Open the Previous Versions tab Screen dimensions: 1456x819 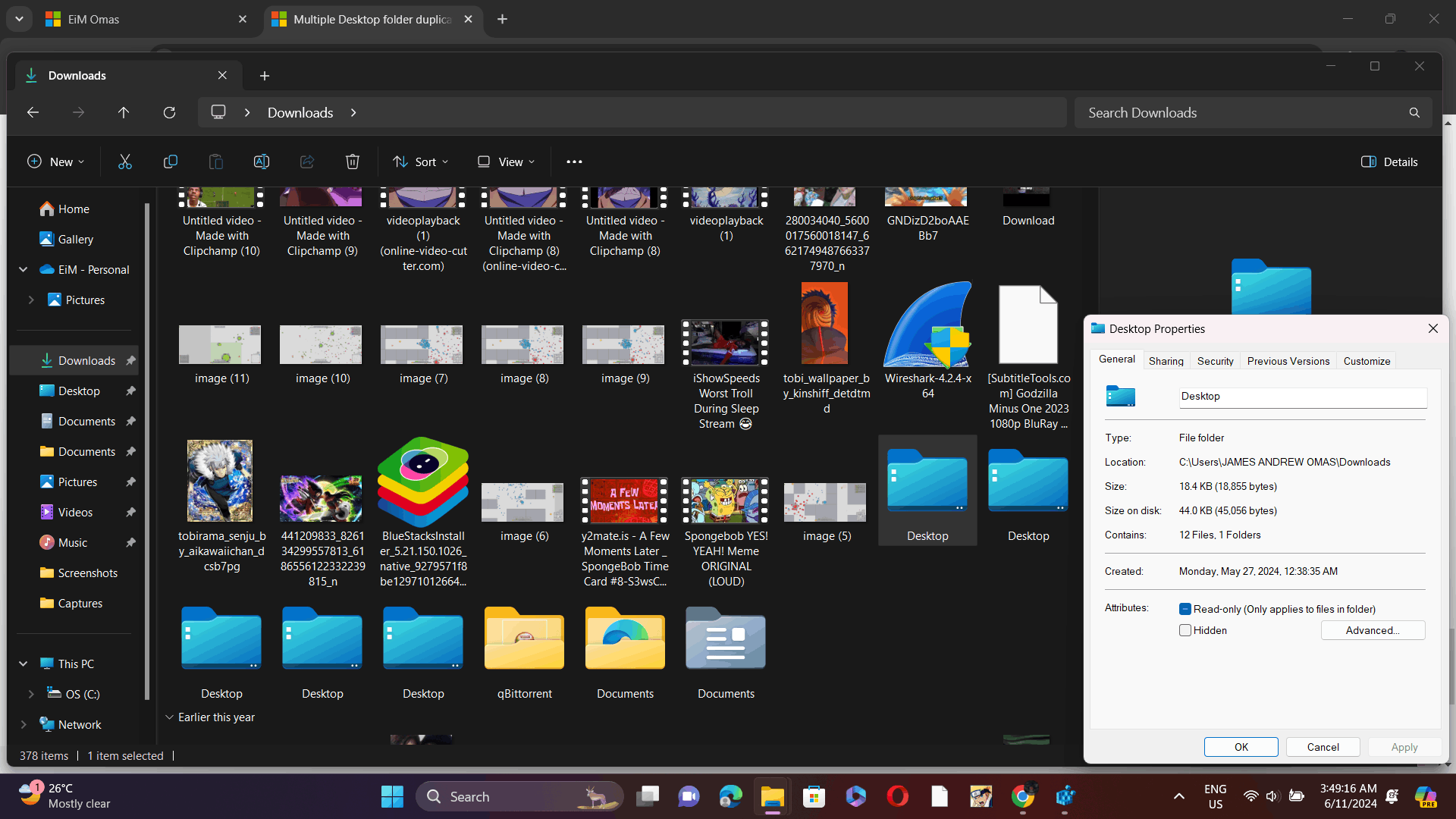coord(1288,361)
